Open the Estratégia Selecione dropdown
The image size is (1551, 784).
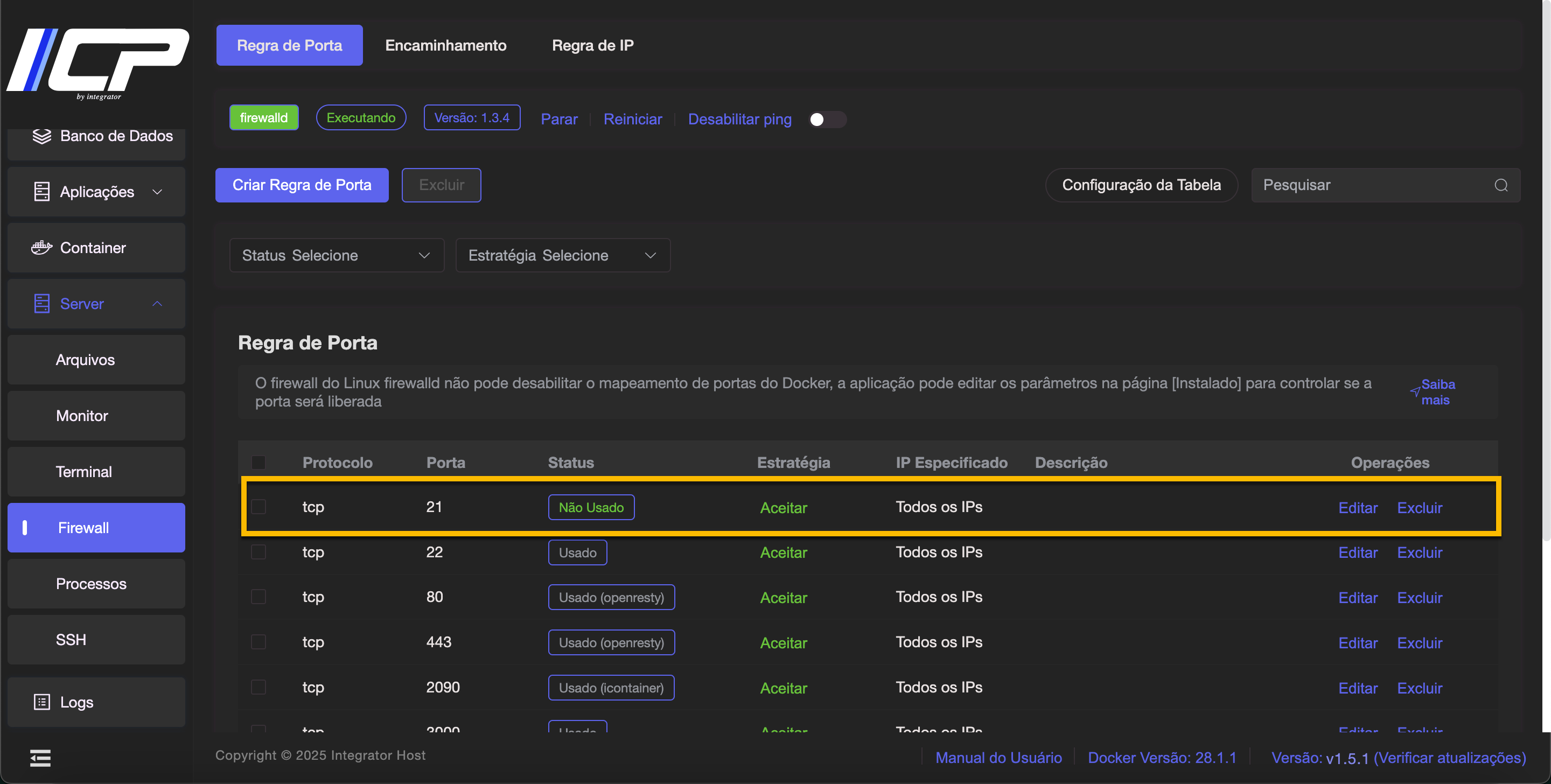(x=562, y=255)
